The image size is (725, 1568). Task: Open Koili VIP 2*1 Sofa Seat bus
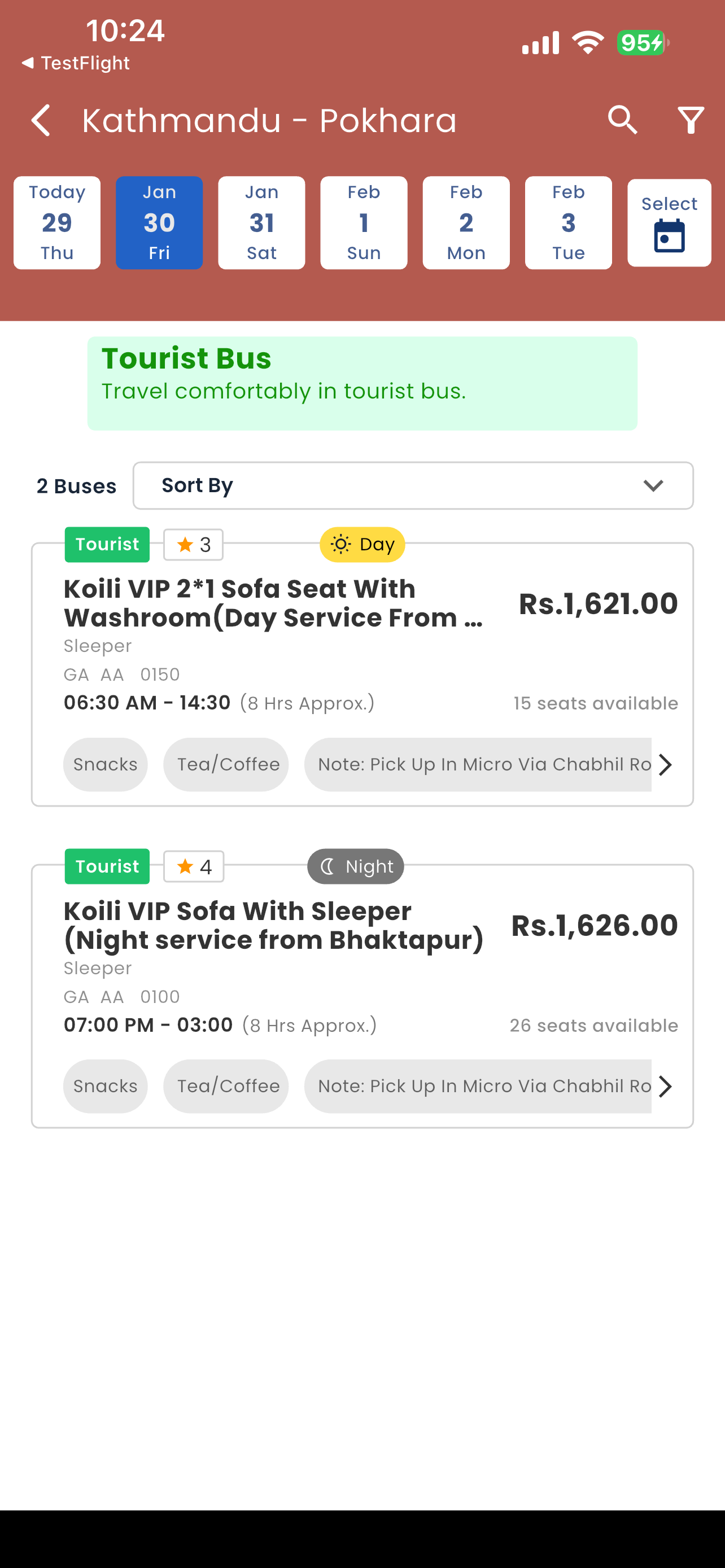pos(362,674)
